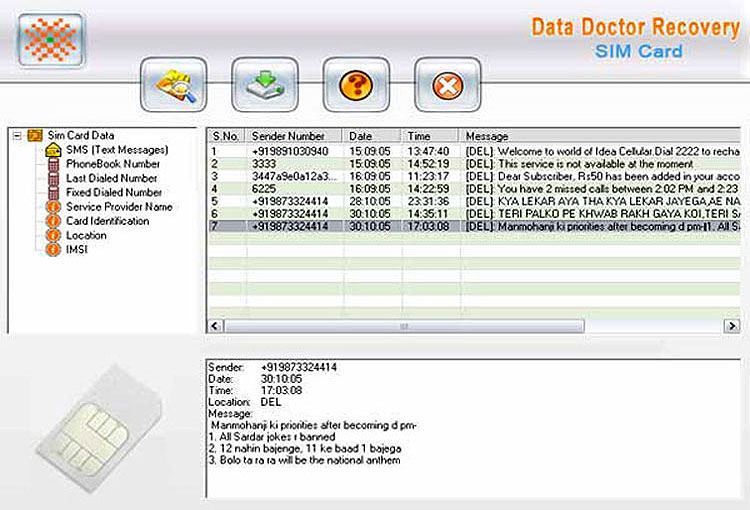Click the SIM card image

tap(100, 429)
